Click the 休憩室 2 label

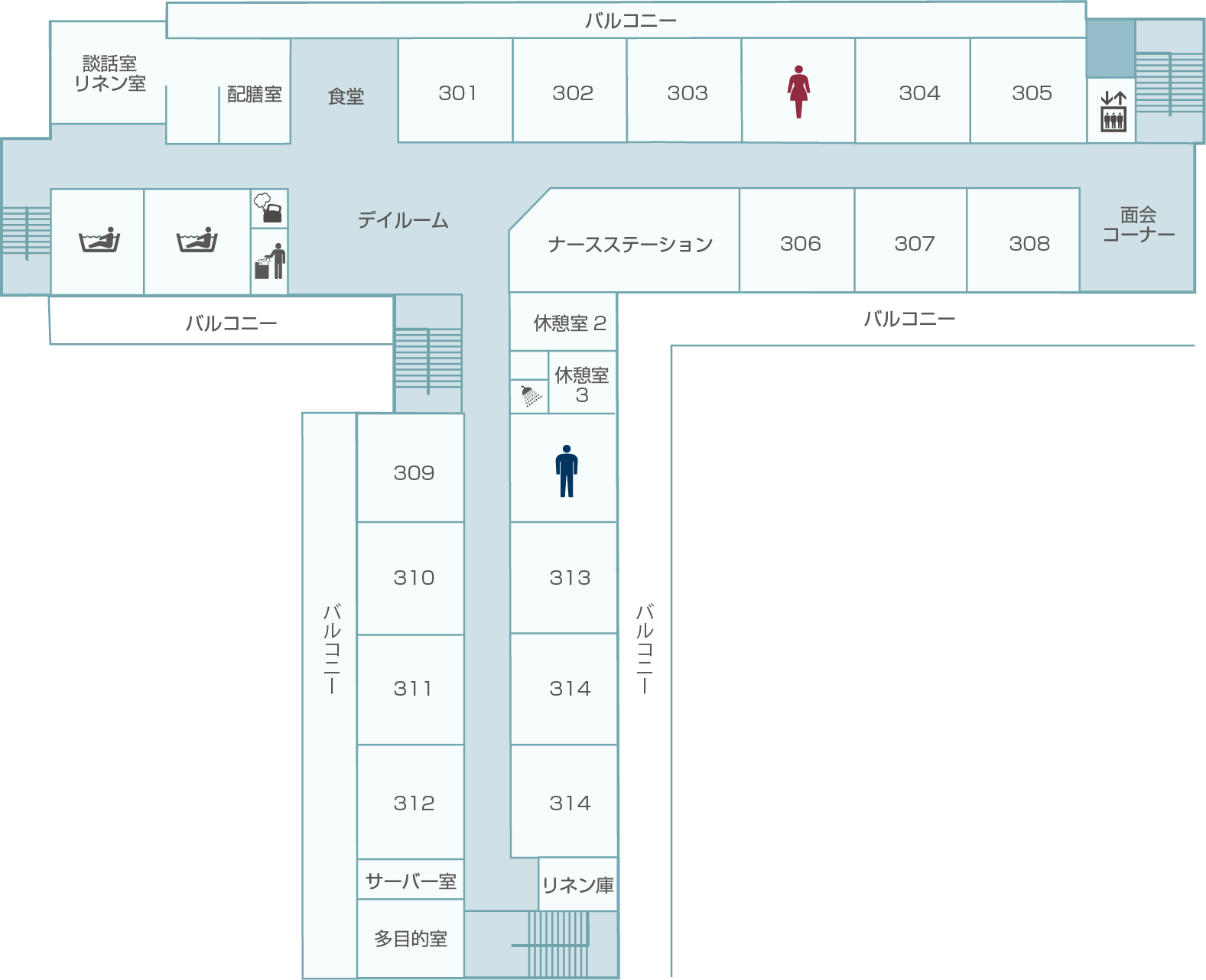coord(570,323)
